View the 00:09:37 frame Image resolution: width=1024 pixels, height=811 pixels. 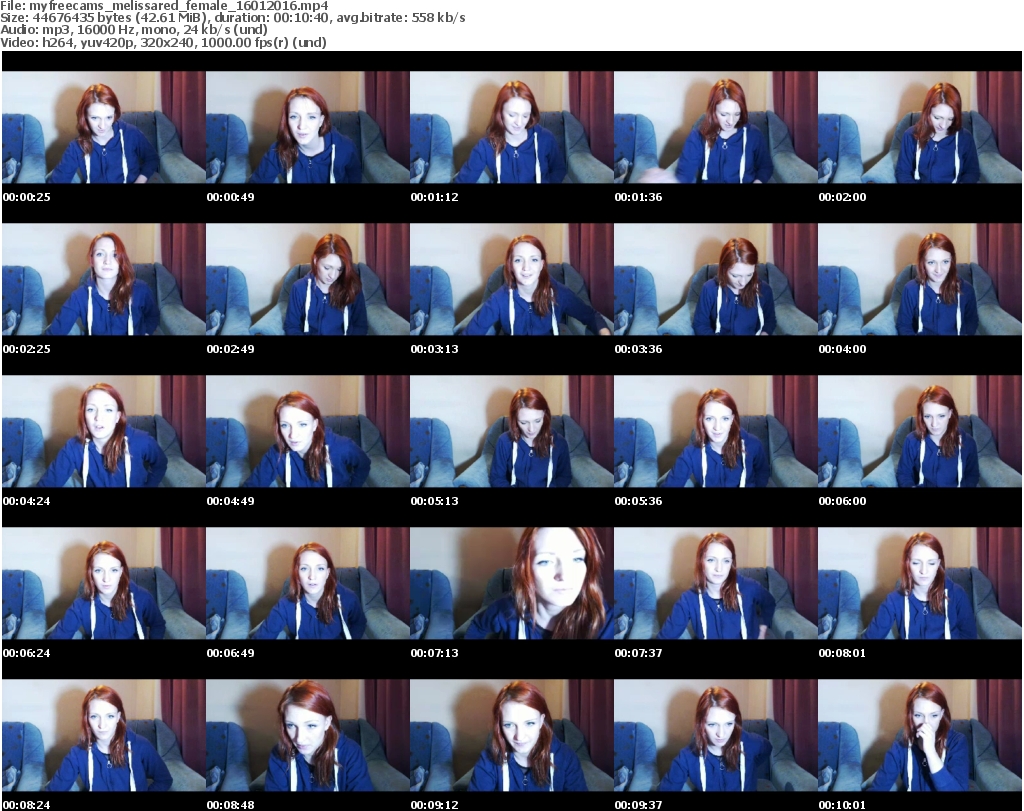click(716, 735)
